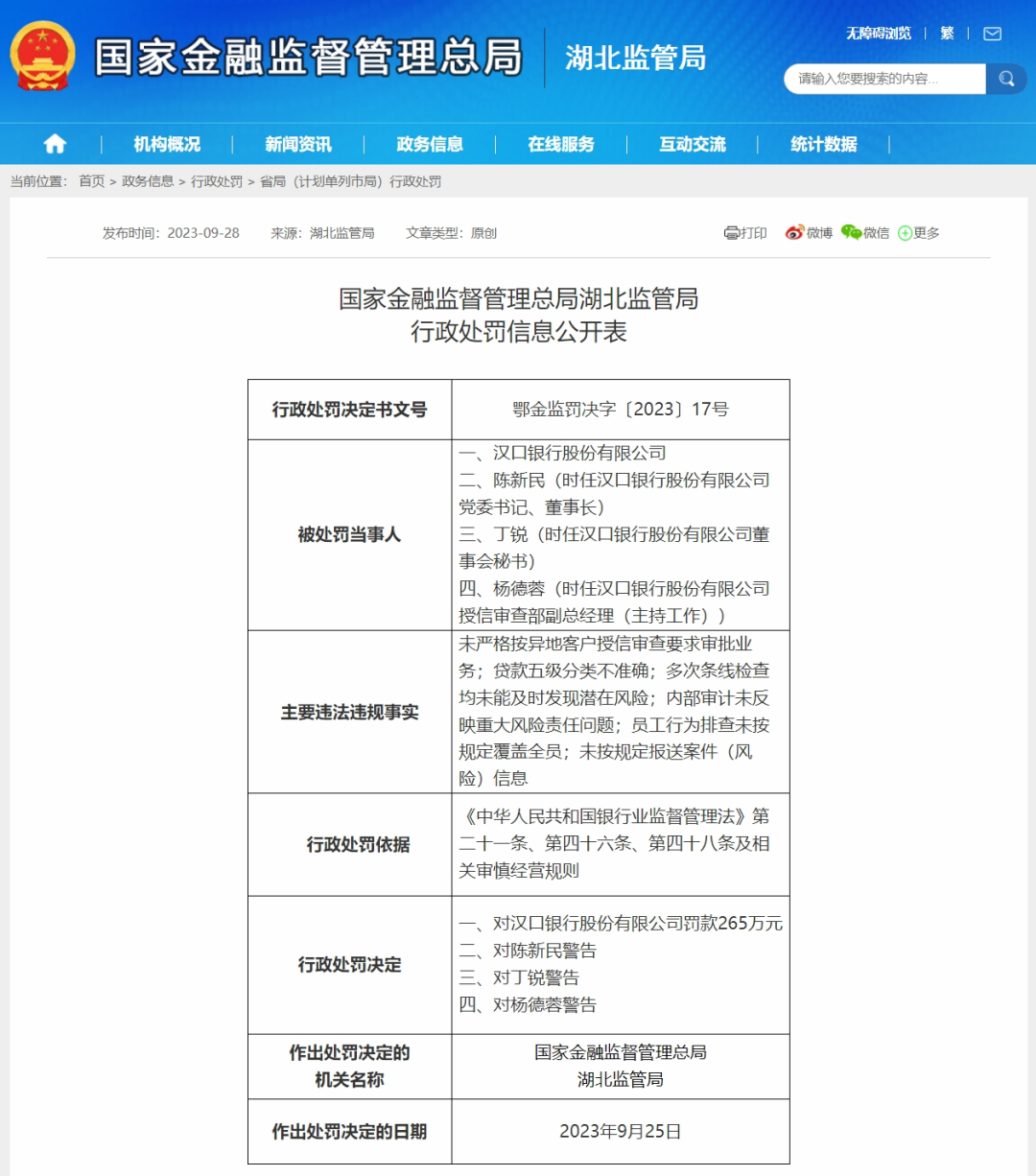Screen dimensions: 1036x1176
Task: Open the 统计数据 menu
Action: (824, 144)
